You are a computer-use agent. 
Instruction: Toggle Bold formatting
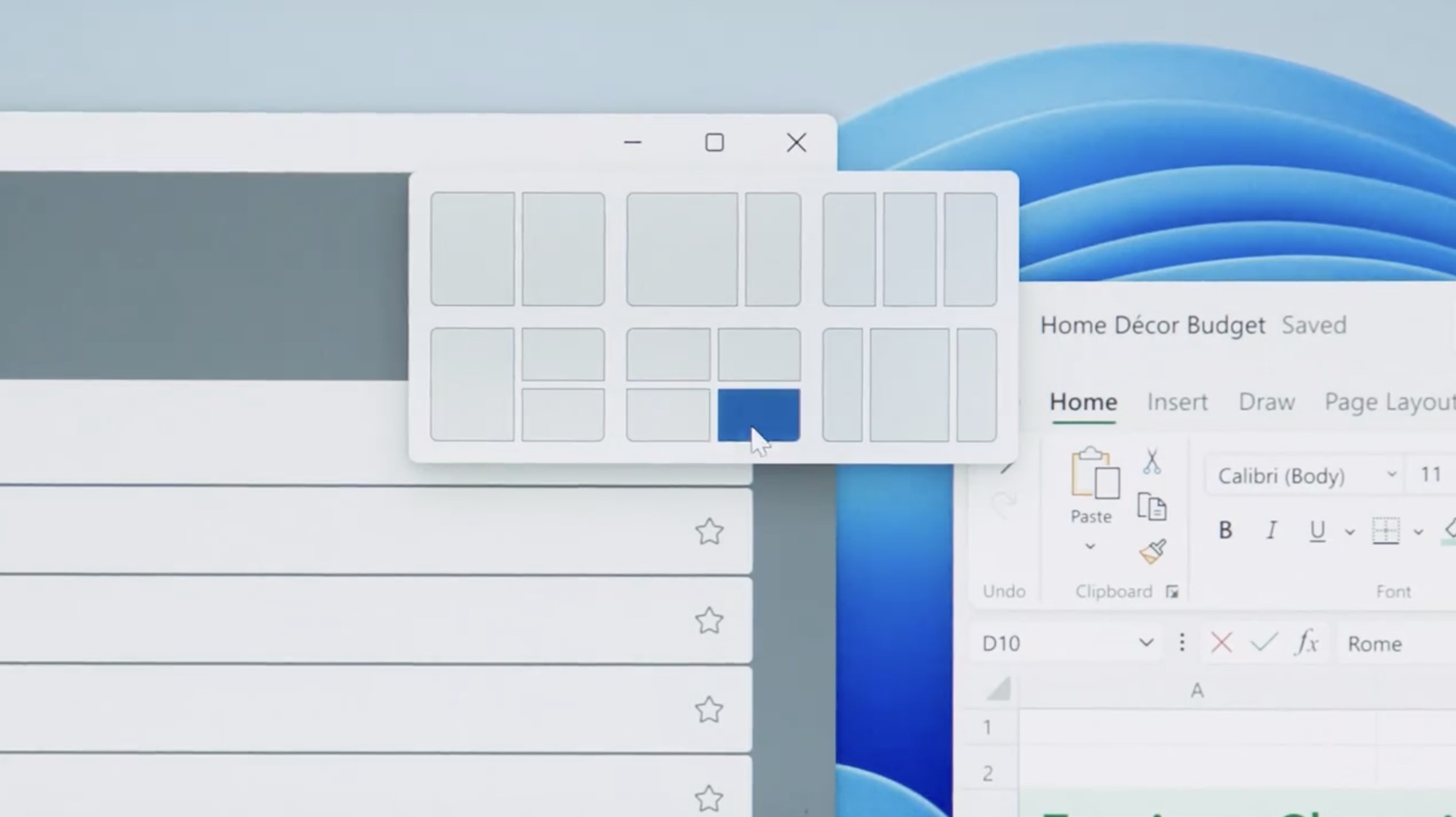tap(1226, 531)
